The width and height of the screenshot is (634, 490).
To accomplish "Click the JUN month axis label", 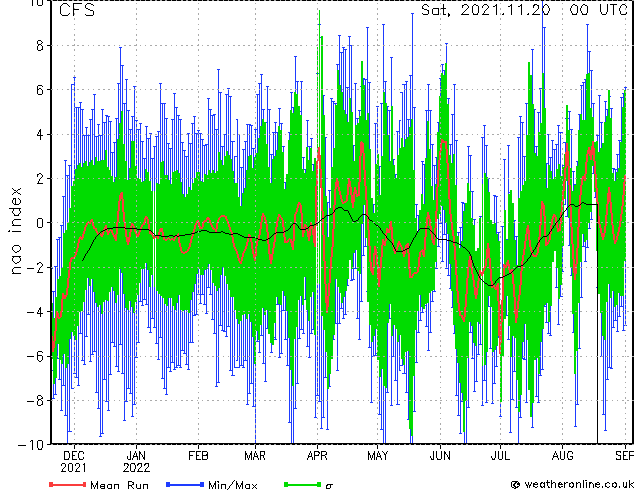I will click(x=440, y=456).
